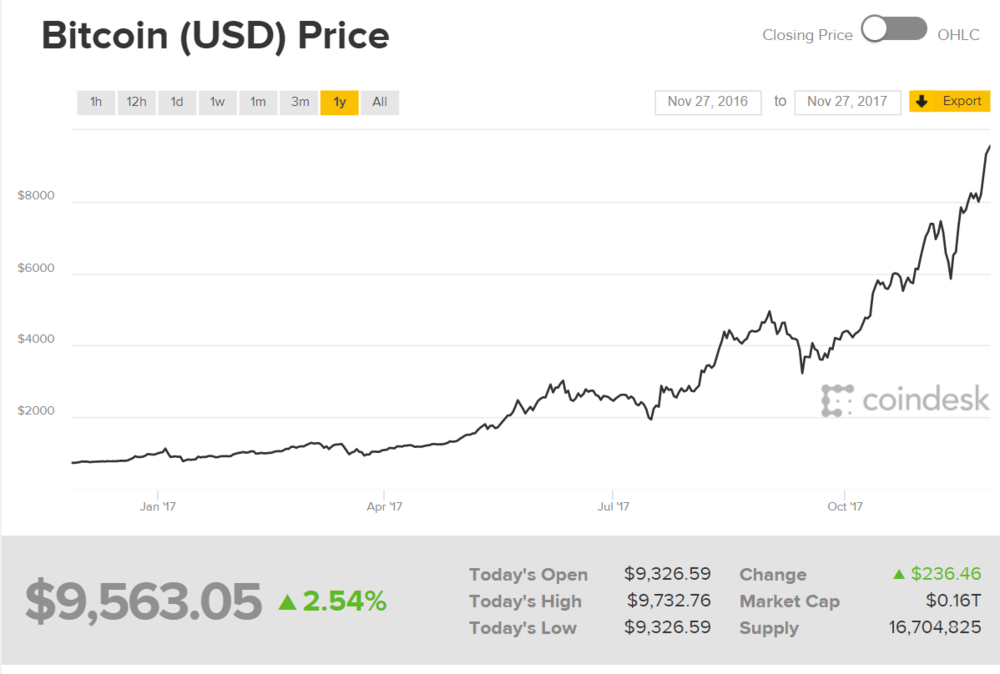Image resolution: width=1000 pixels, height=674 pixels.
Task: Switch chart to 1w range
Action: (x=217, y=102)
